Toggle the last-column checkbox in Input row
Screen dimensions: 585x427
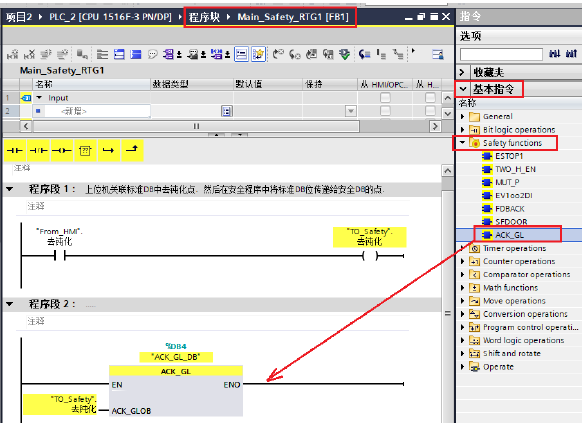coord(430,98)
